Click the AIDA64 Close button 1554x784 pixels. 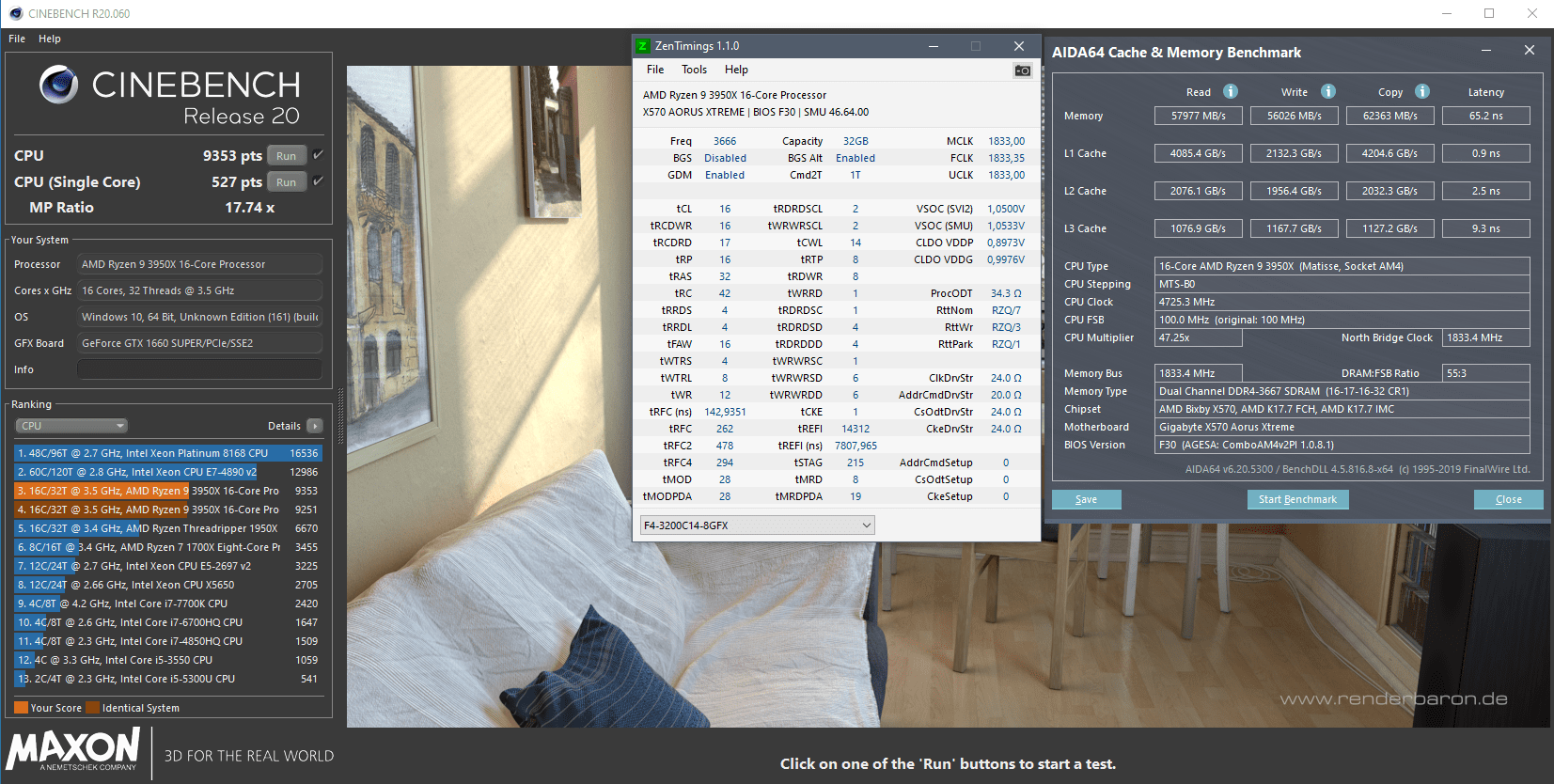click(1508, 499)
